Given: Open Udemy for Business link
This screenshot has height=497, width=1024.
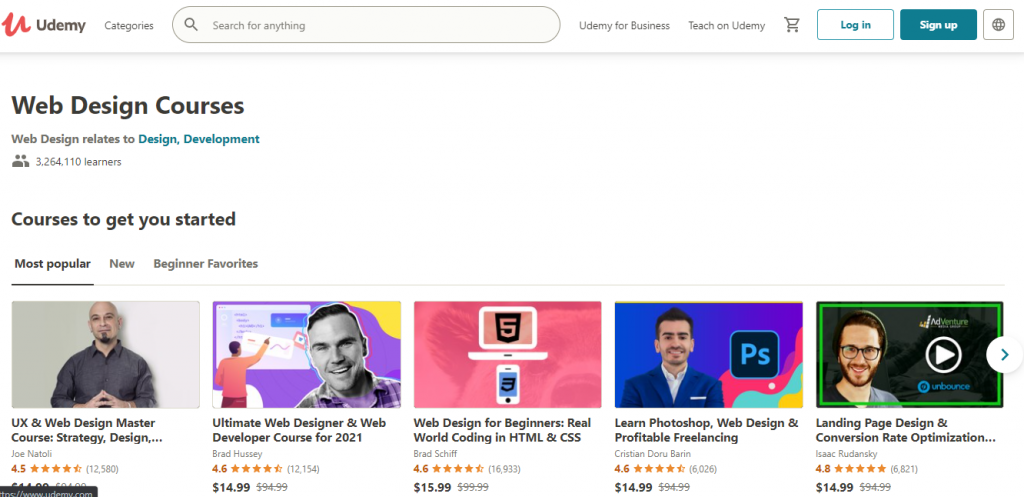Looking at the screenshot, I should pos(624,25).
